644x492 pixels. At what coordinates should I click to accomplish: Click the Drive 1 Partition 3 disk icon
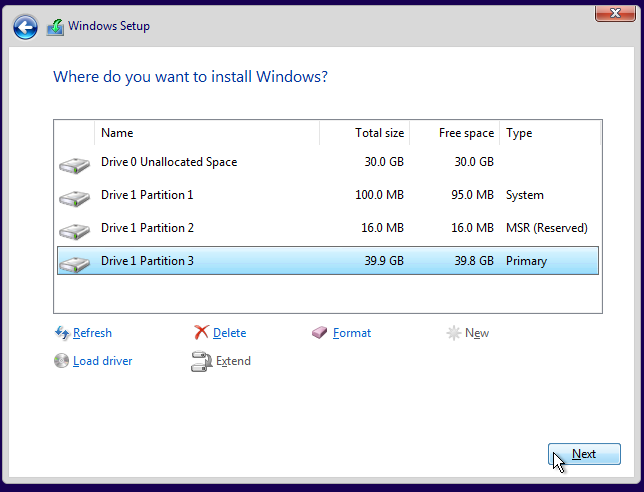pyautogui.click(x=74, y=264)
